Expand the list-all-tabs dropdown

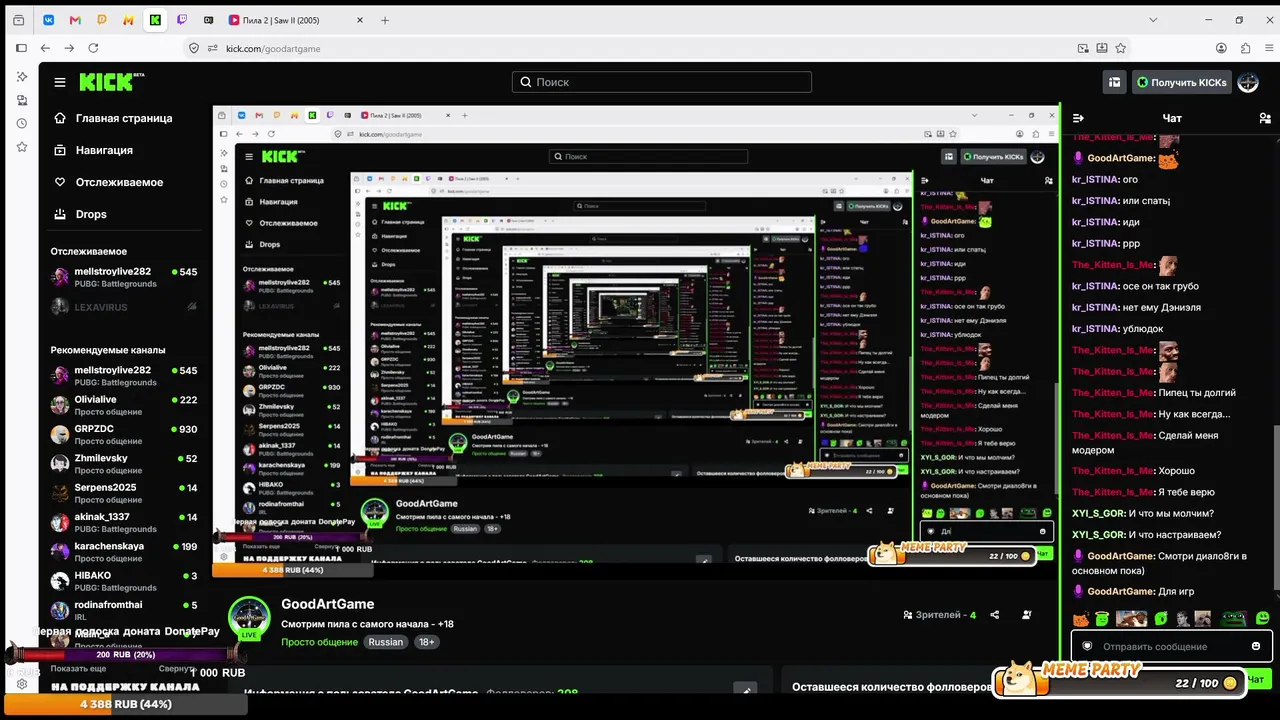(x=1153, y=20)
